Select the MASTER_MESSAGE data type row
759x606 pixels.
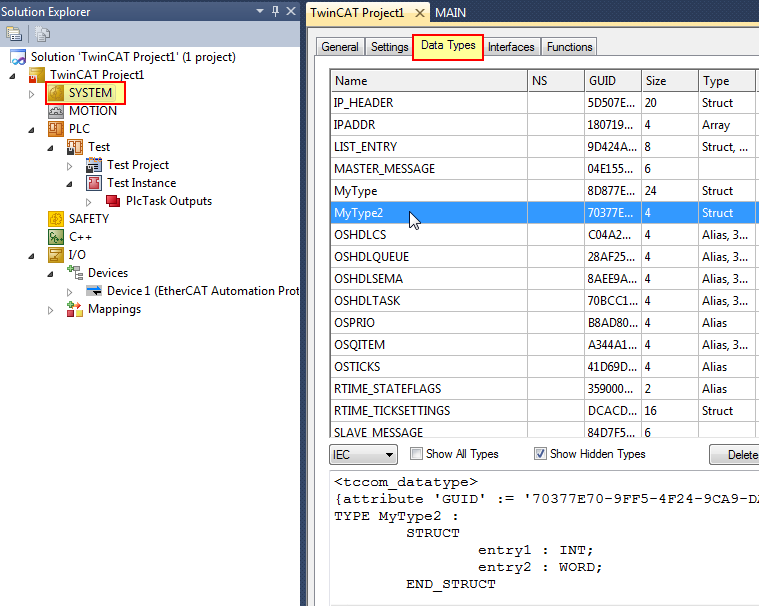pos(543,169)
